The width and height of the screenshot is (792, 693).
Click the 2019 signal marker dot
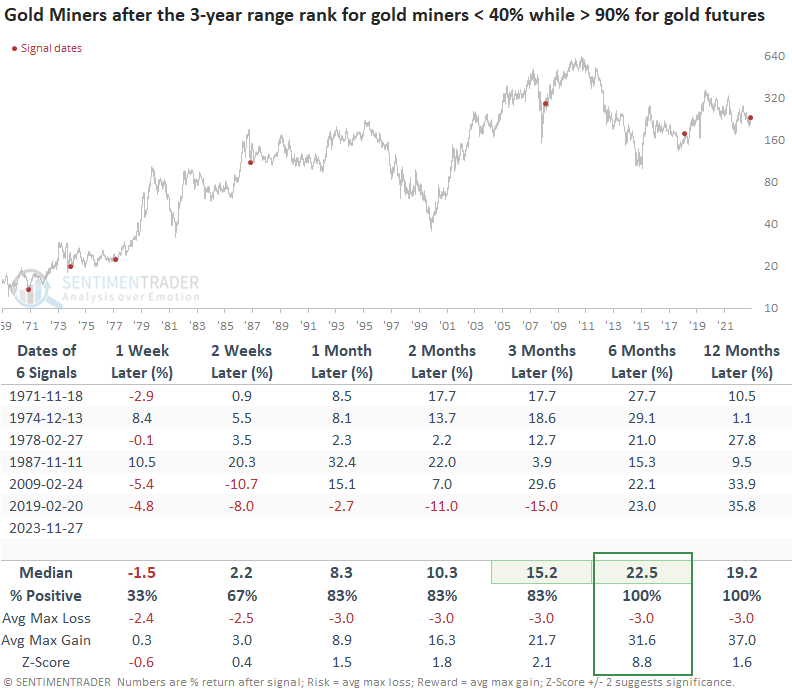click(685, 134)
